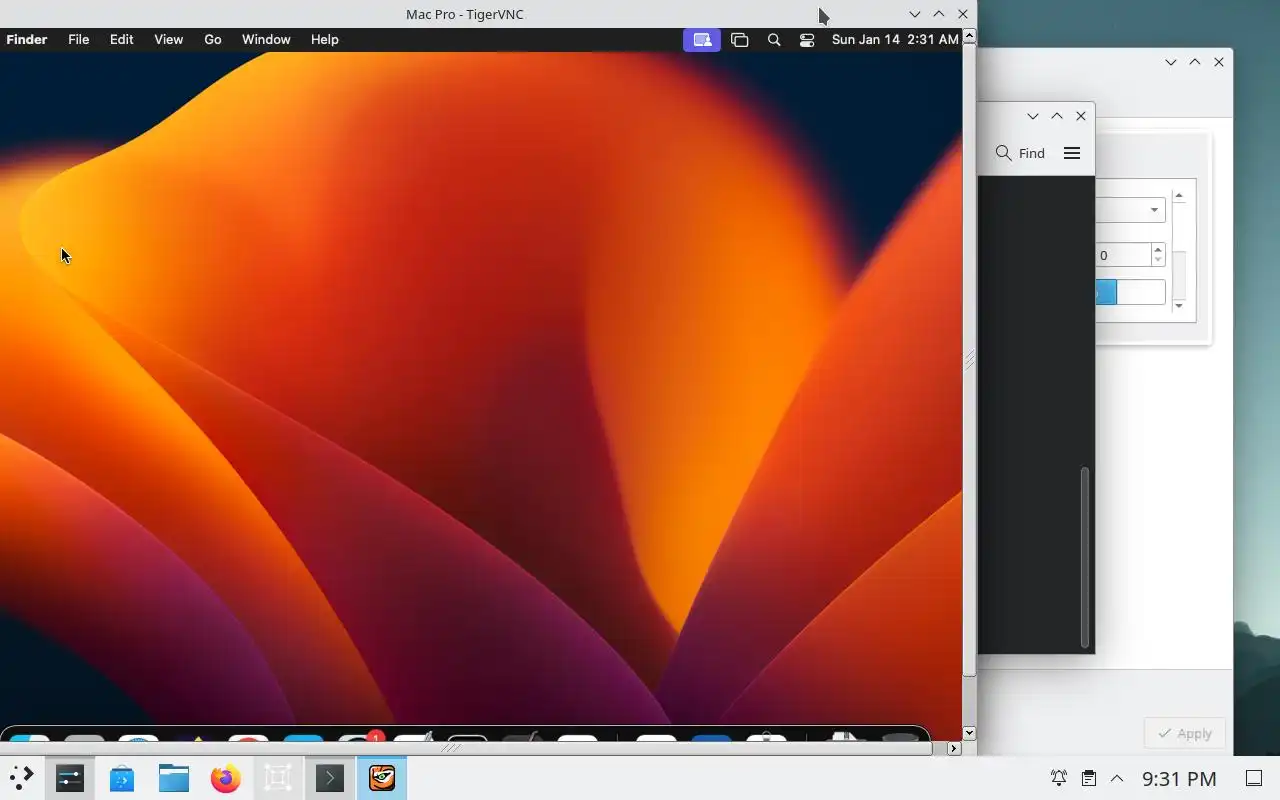Maximize the Mac Pro - TigerVNC window
The image size is (1280, 800).
coord(938,14)
